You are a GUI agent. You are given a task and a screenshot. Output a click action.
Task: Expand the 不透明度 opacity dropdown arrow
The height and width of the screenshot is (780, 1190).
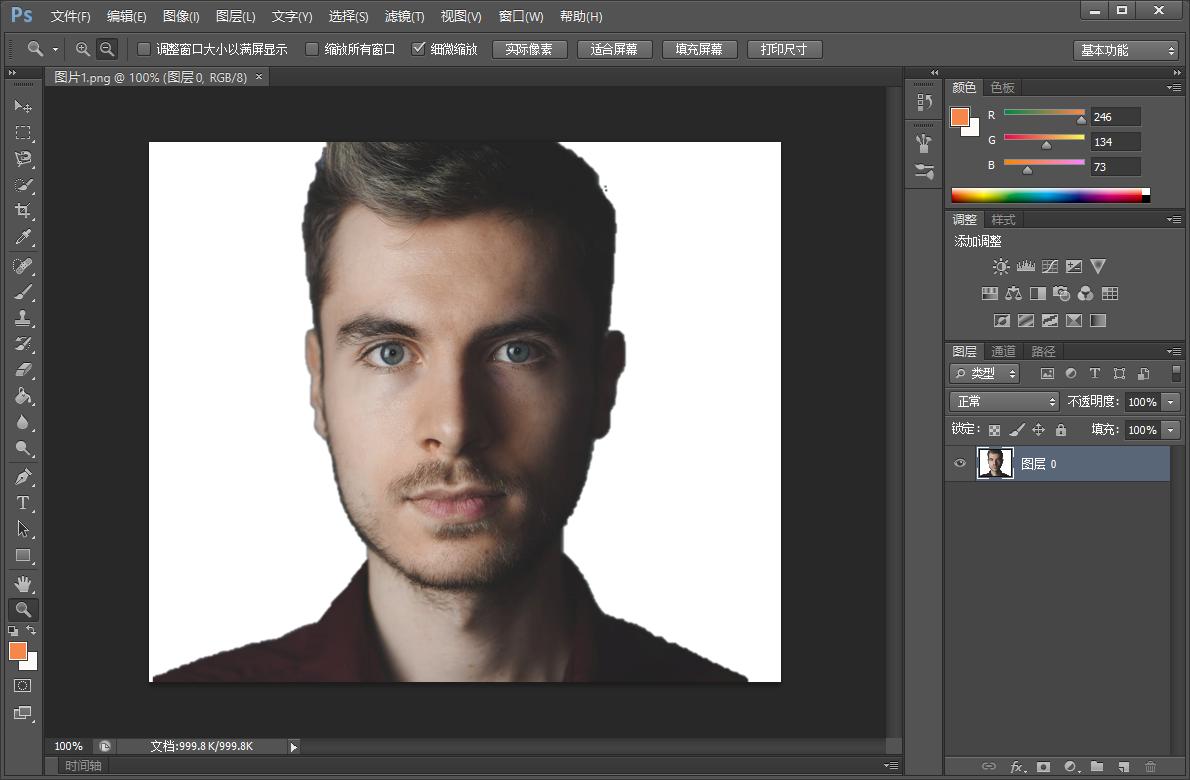click(1170, 402)
